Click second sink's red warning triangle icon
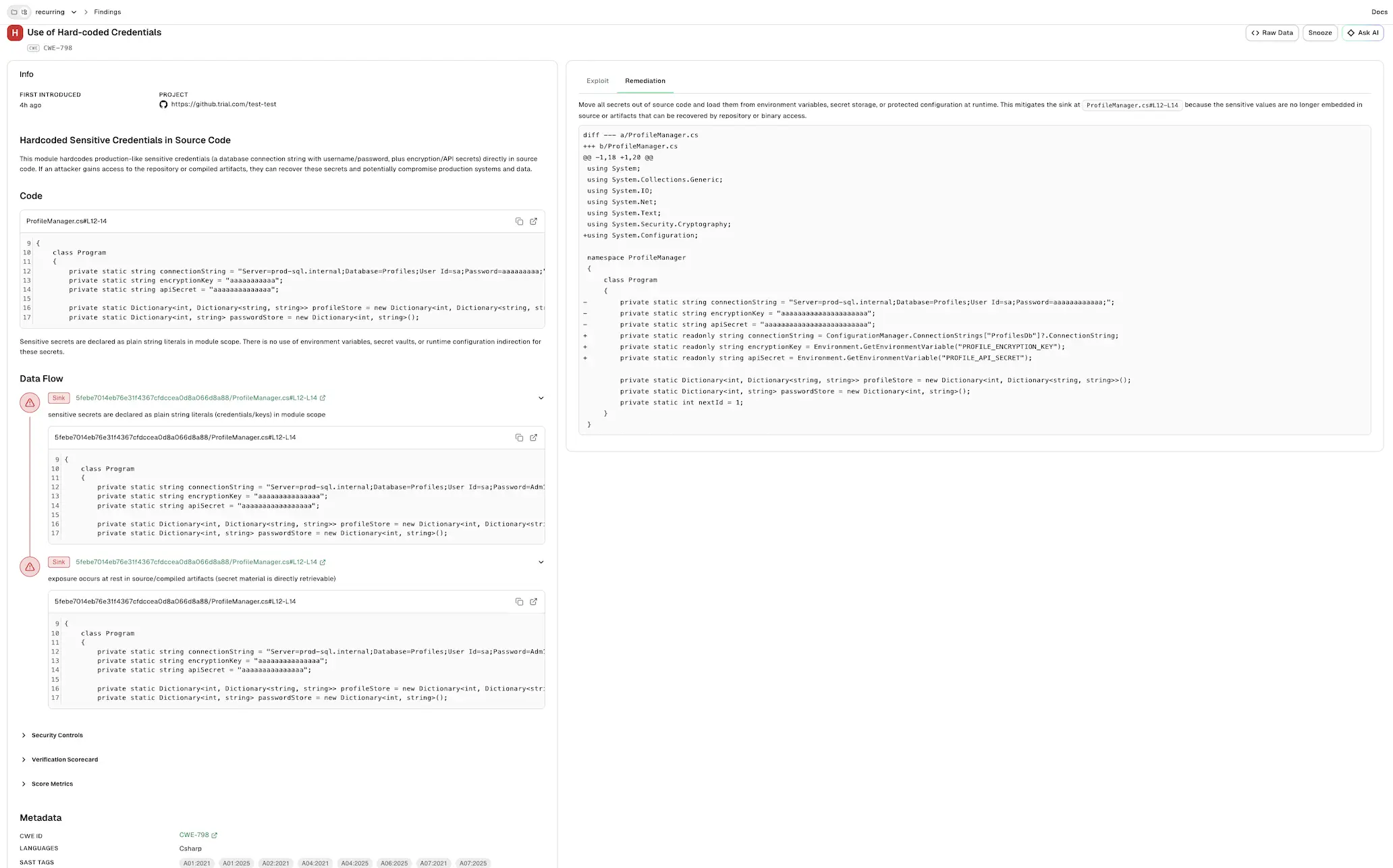Screen dimensions: 1393x868 click(x=30, y=567)
